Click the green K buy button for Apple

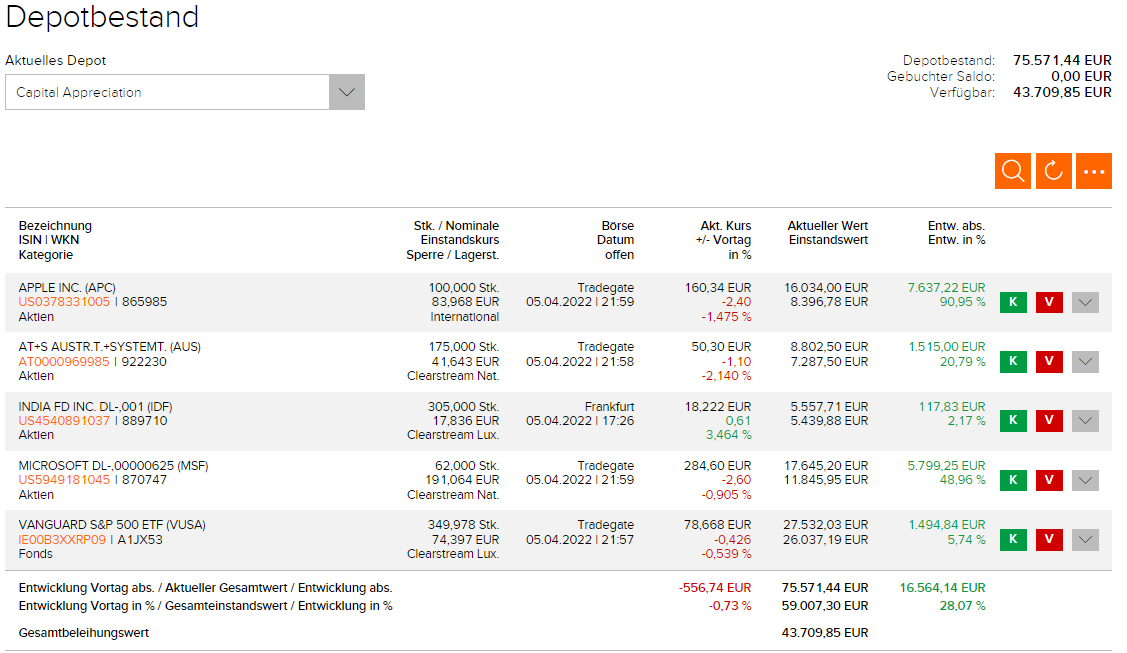(1013, 302)
